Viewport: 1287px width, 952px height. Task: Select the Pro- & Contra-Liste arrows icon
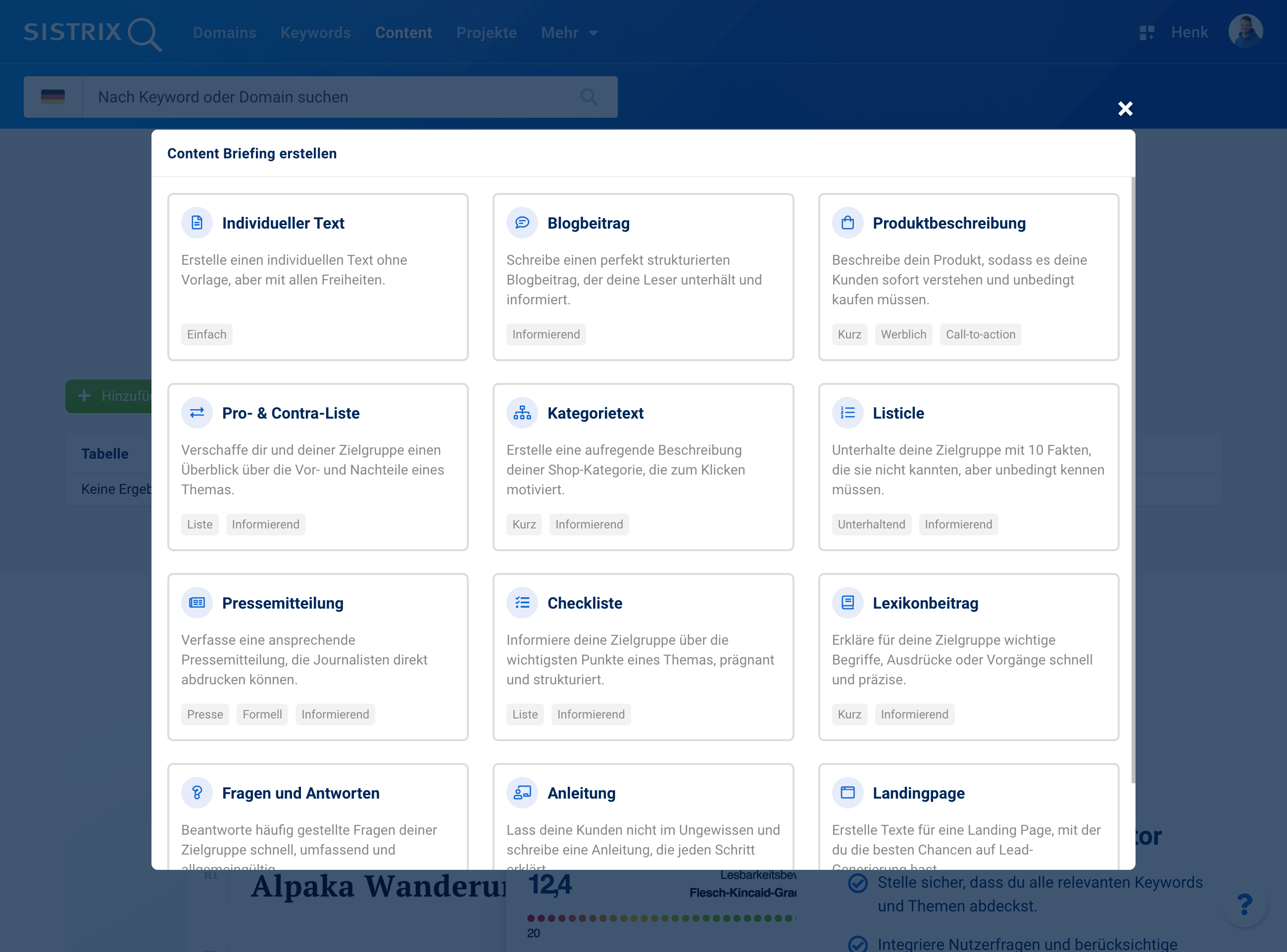pos(197,413)
